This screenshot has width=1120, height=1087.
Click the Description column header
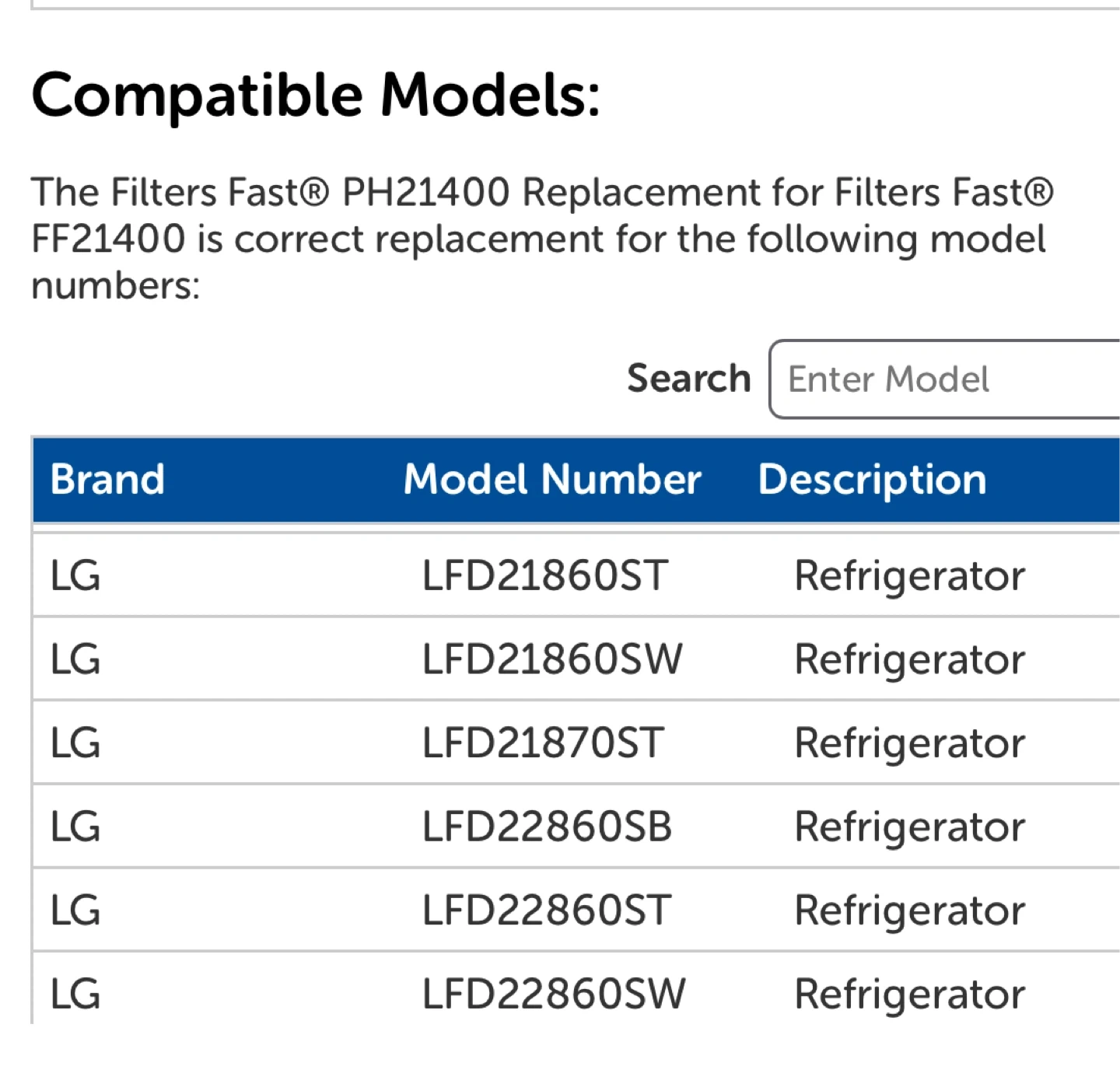[872, 479]
